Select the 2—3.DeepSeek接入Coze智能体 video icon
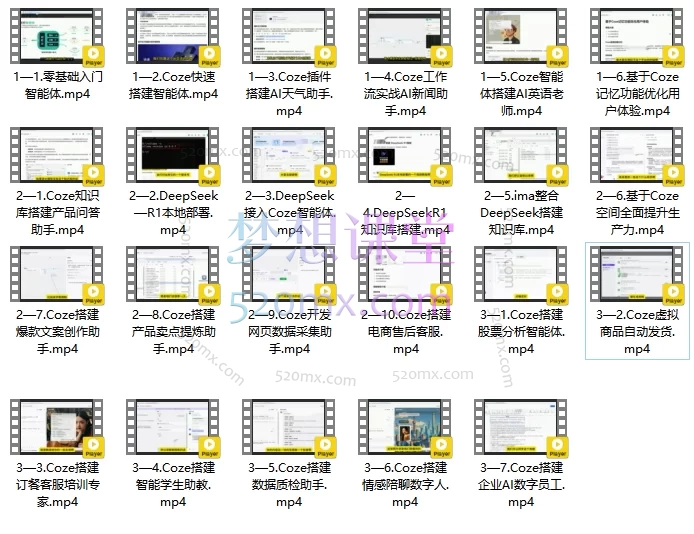Viewport: 694px width, 534px height. 289,158
